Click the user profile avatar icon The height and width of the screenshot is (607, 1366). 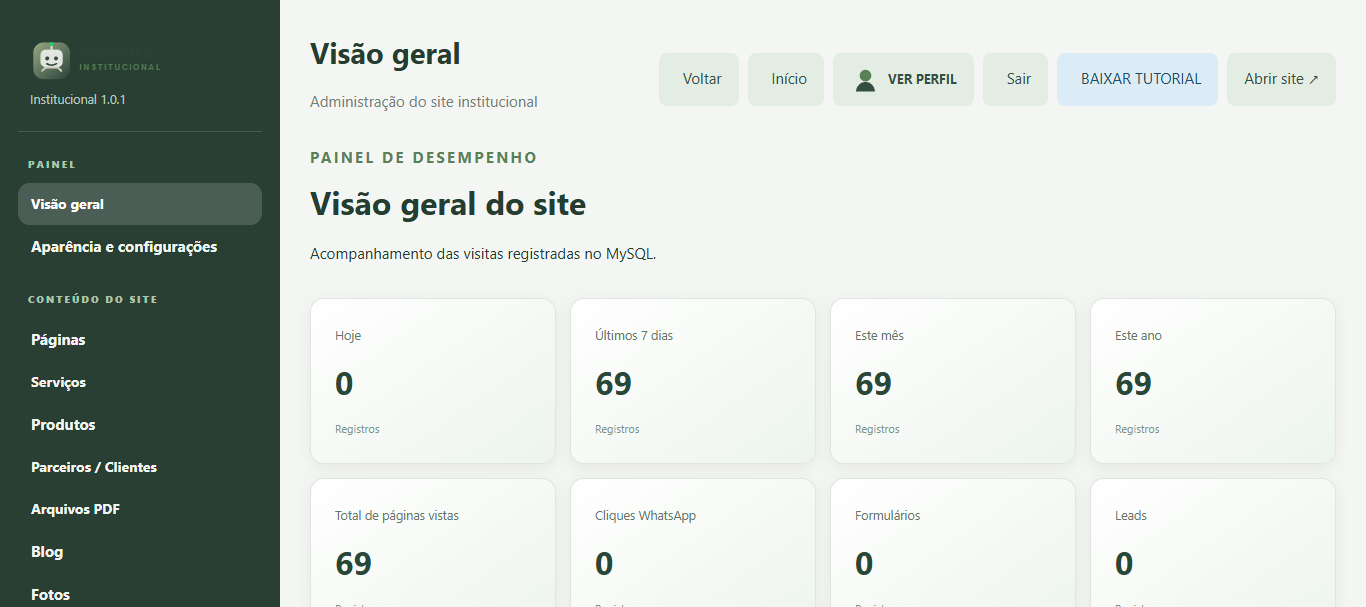[866, 80]
